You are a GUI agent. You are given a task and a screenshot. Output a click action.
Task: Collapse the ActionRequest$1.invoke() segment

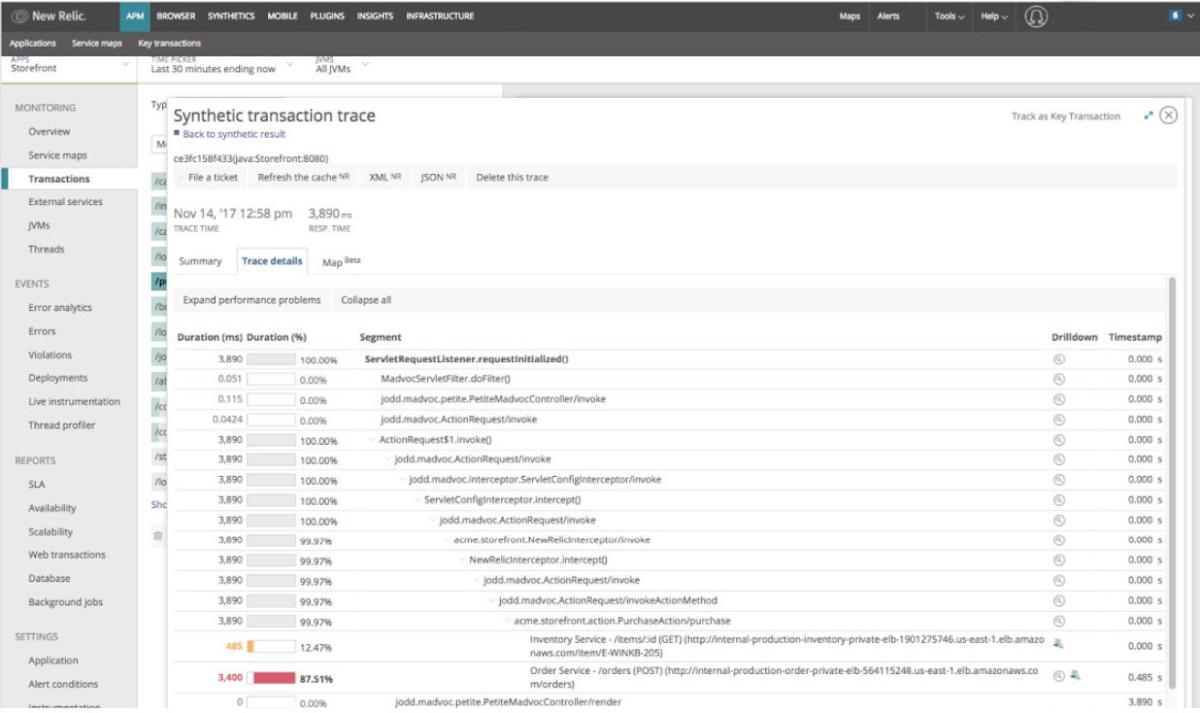pos(372,440)
